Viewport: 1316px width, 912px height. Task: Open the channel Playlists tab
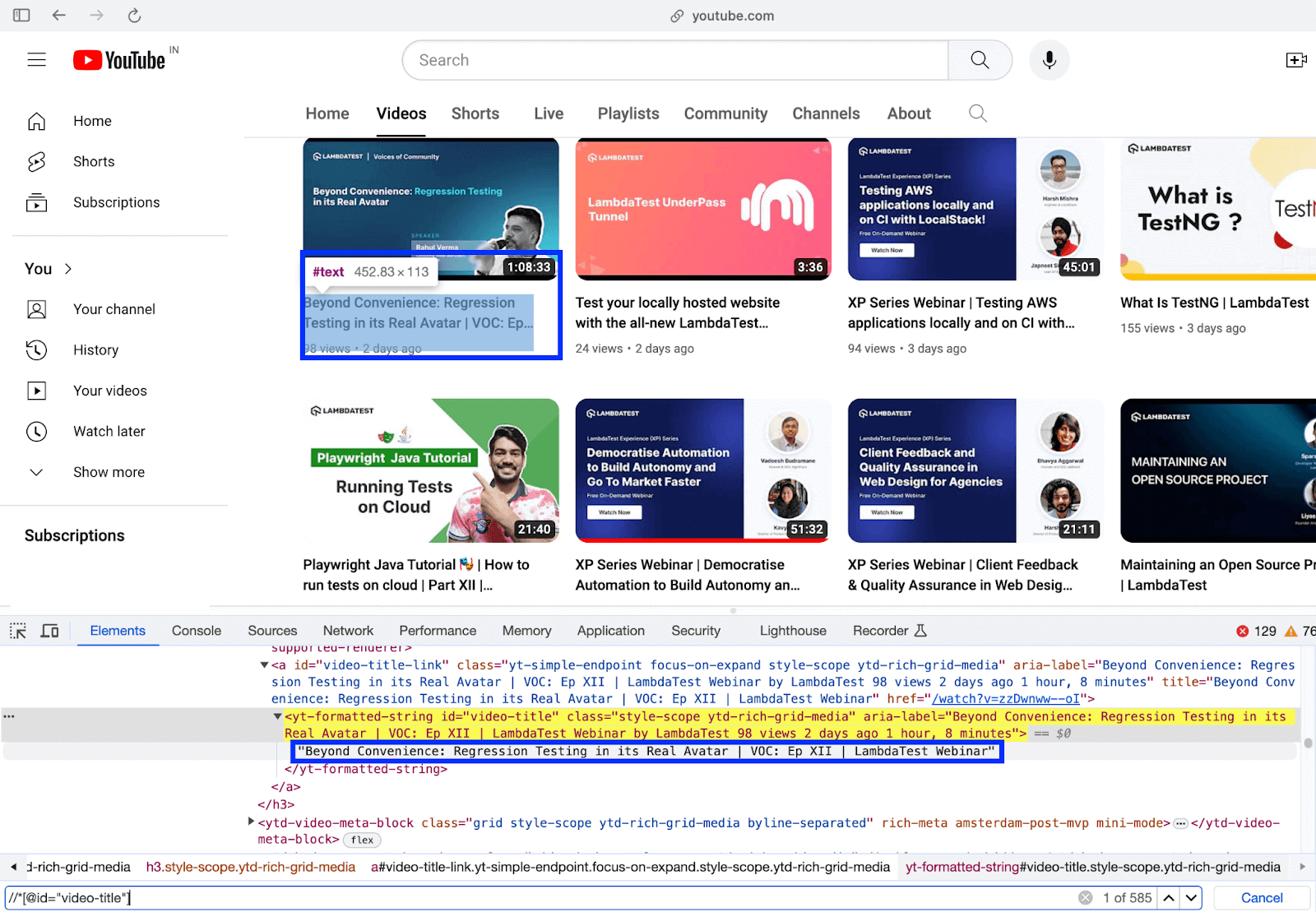tap(628, 113)
